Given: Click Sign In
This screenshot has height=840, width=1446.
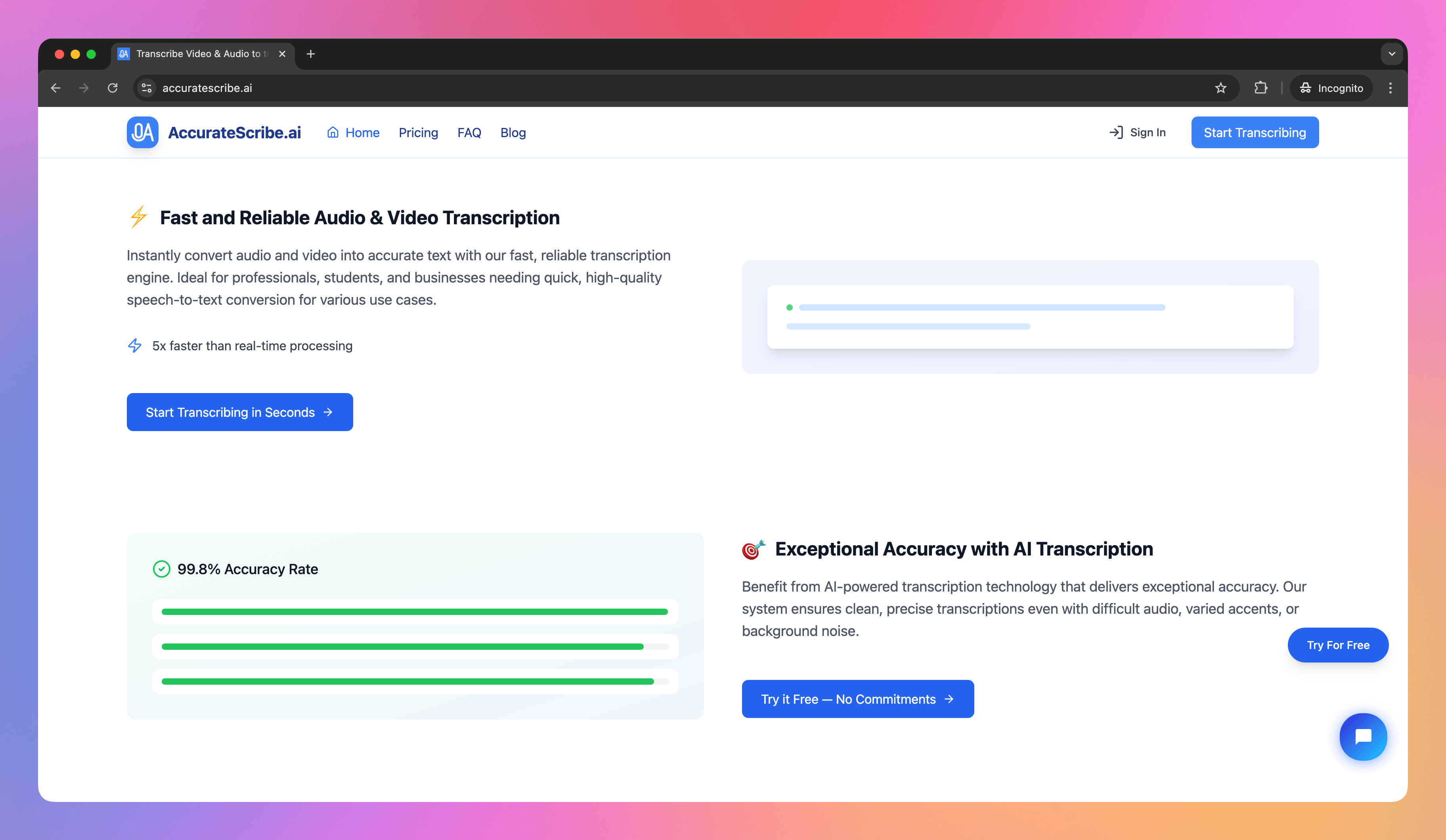Looking at the screenshot, I should [x=1137, y=133].
